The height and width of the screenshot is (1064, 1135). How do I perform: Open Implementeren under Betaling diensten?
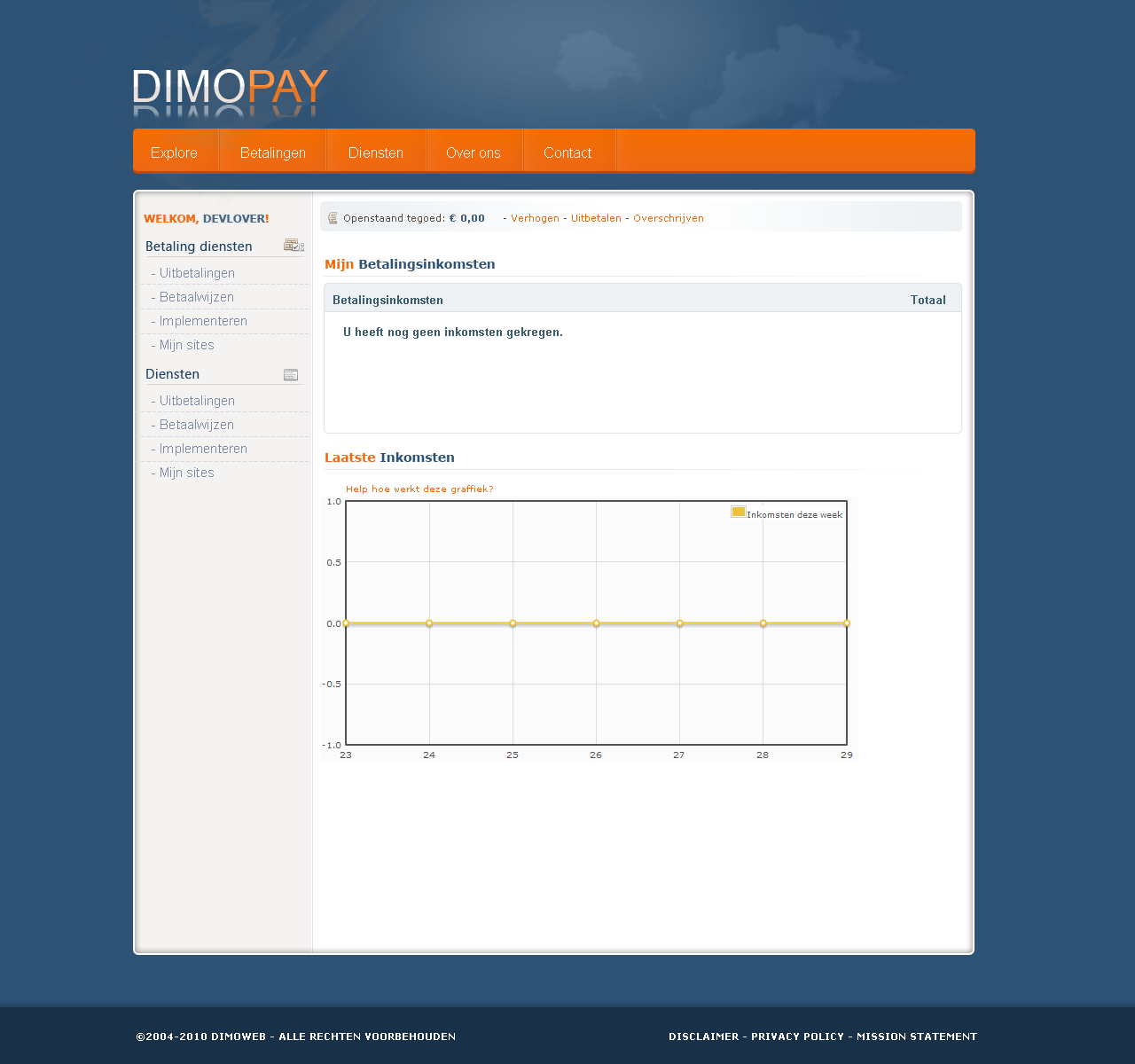point(203,321)
